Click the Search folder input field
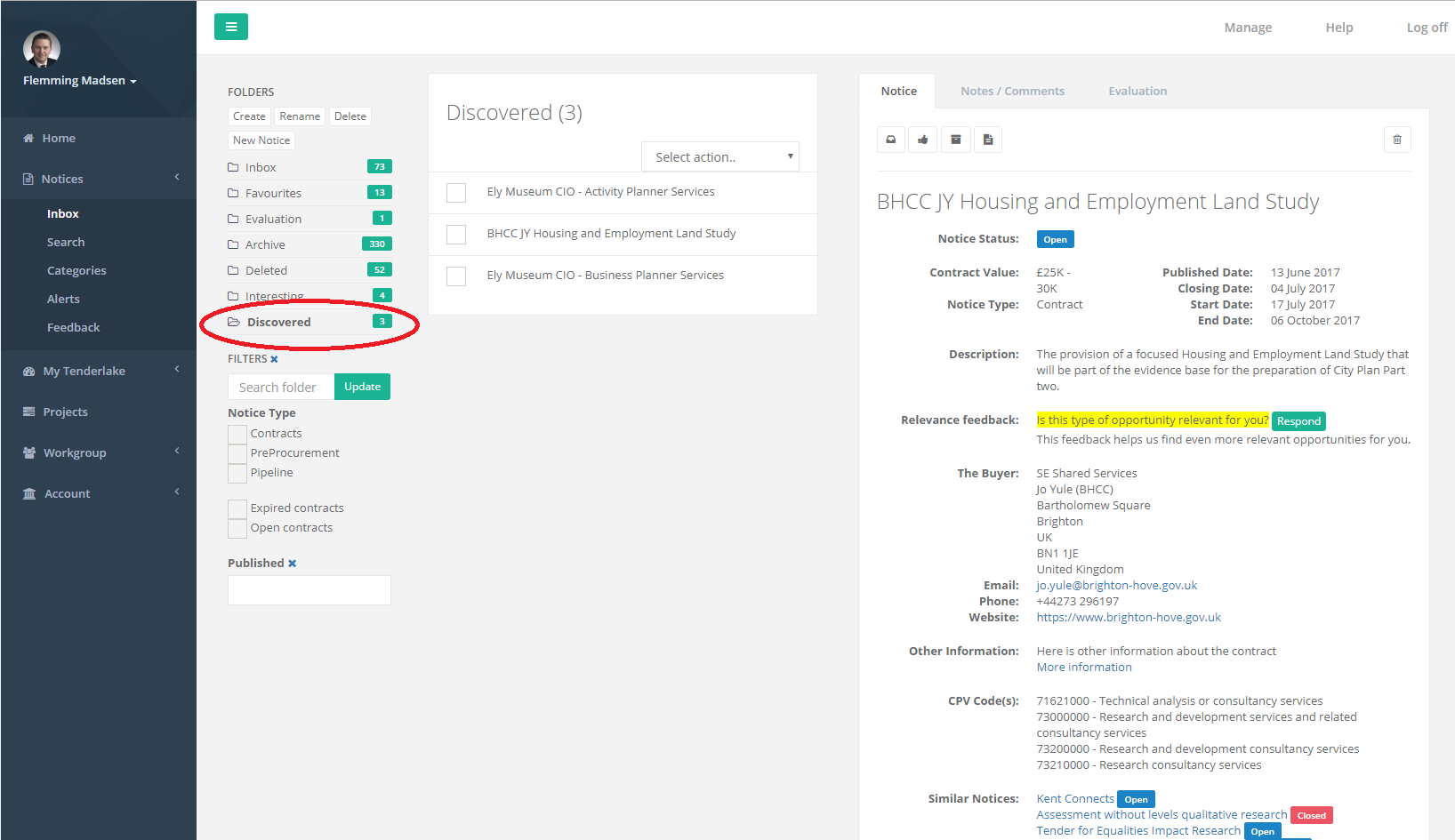The image size is (1455, 840). 281,388
